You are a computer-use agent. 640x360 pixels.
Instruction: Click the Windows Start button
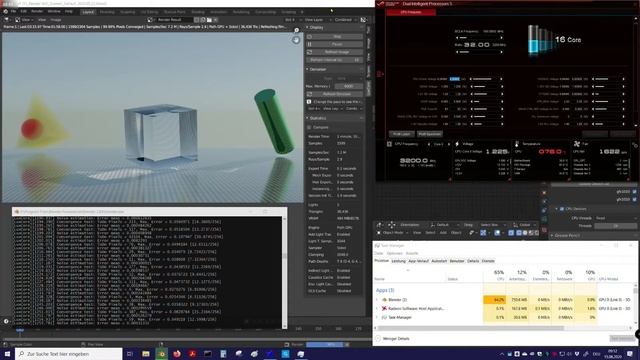click(x=7, y=354)
